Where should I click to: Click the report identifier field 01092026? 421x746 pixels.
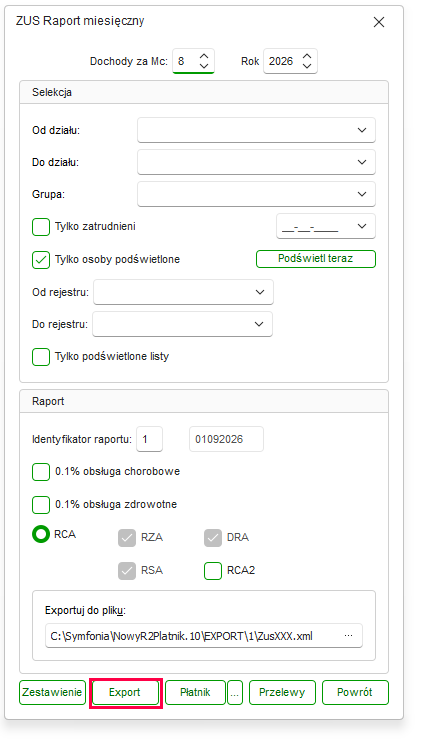click(x=226, y=439)
